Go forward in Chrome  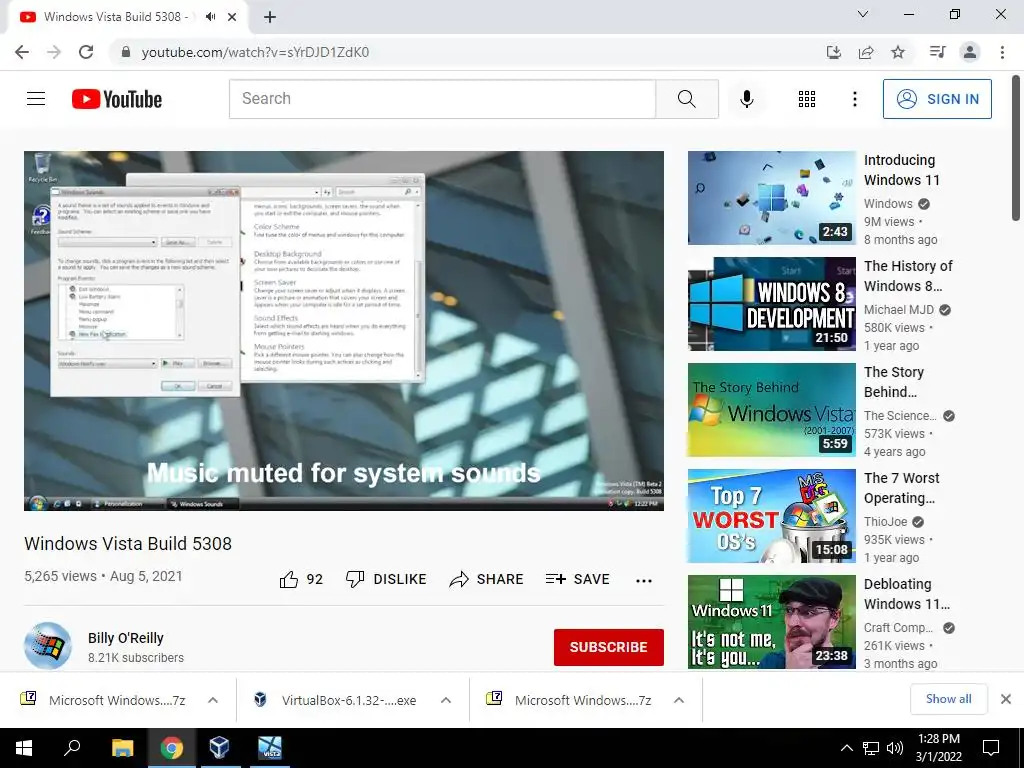click(x=54, y=52)
